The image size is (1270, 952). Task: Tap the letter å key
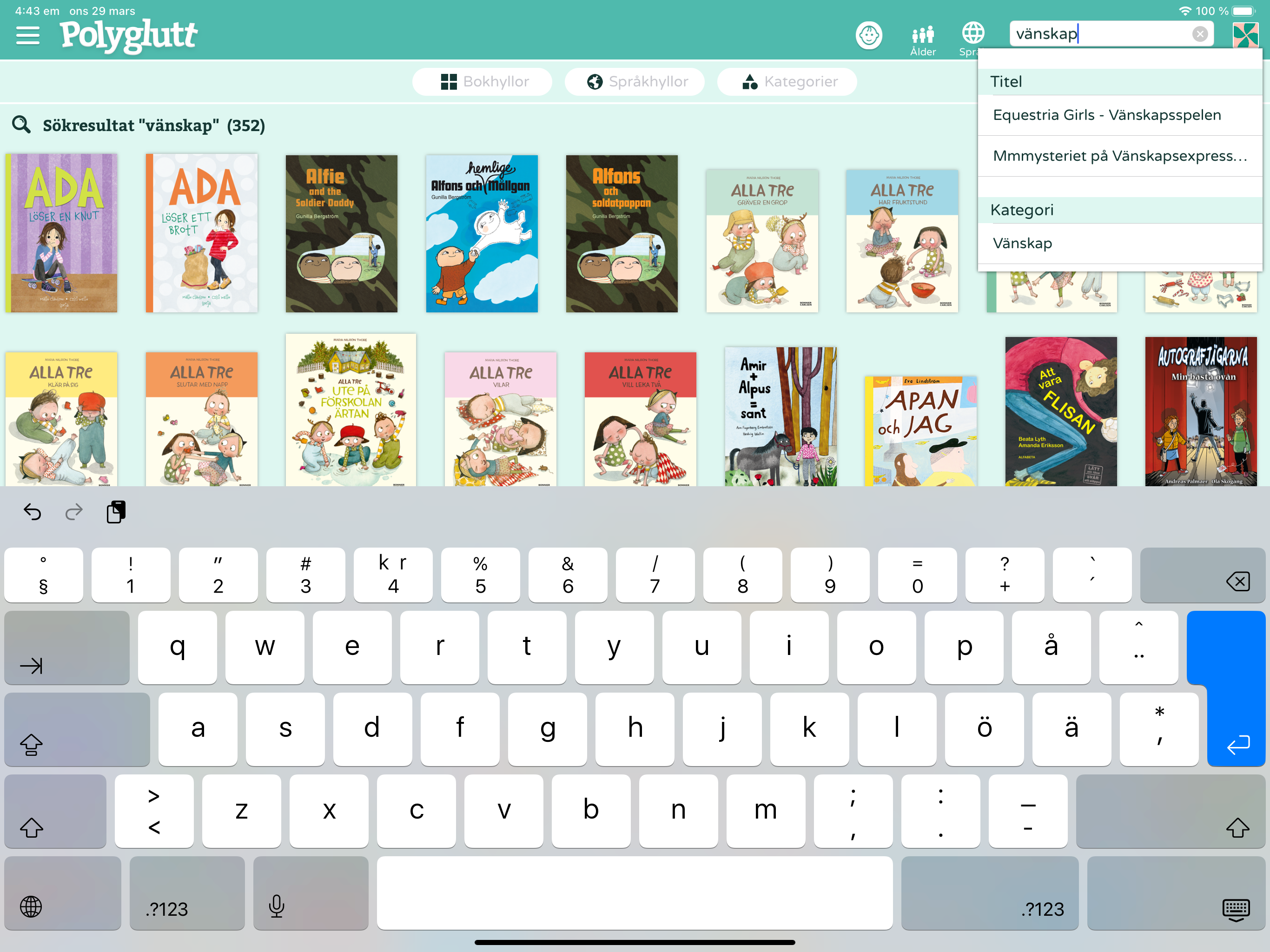(1051, 648)
